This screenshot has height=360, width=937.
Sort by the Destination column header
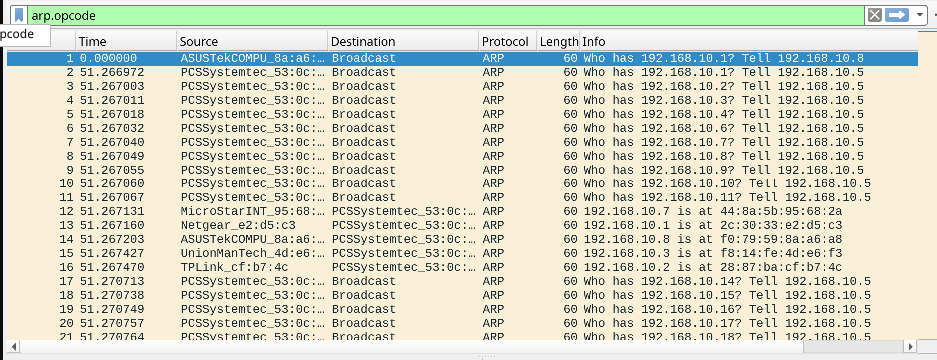(x=403, y=42)
